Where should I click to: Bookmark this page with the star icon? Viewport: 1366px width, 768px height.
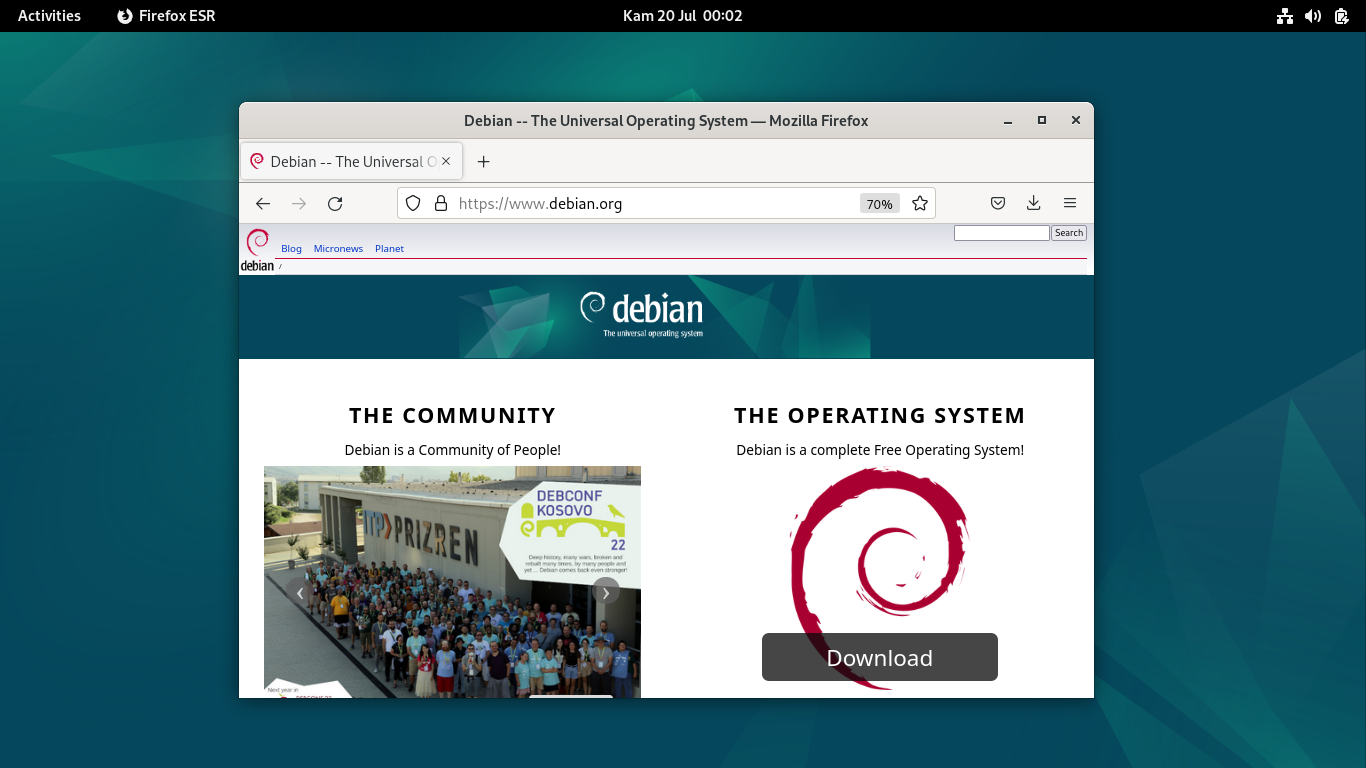tap(920, 203)
